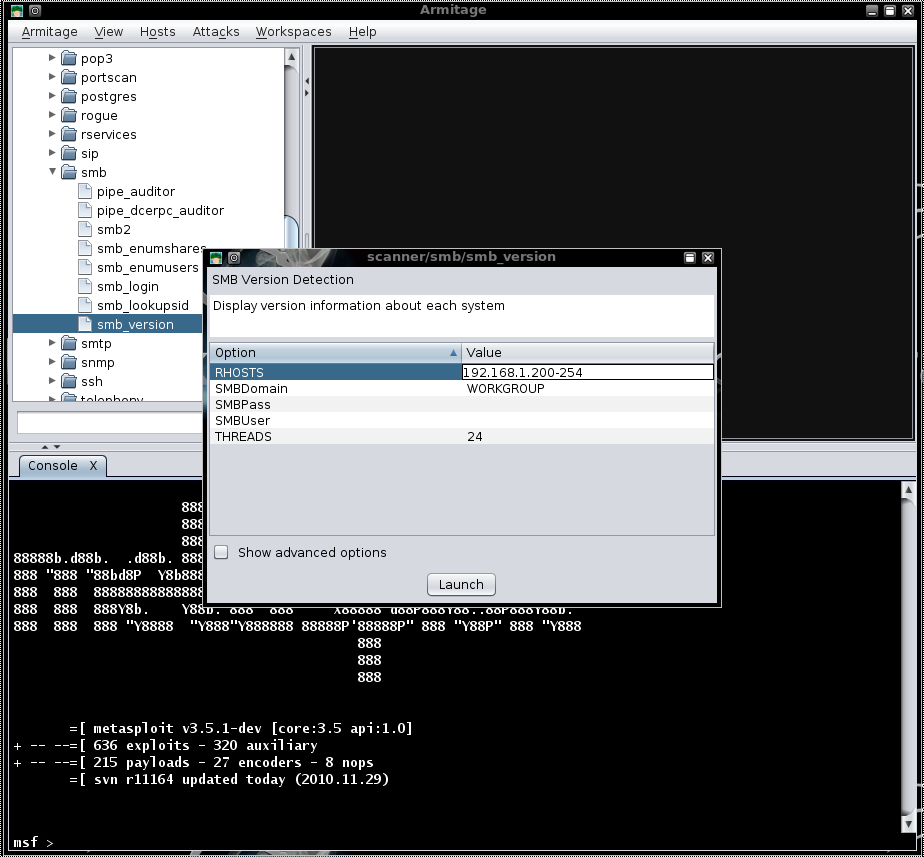Image resolution: width=924 pixels, height=857 pixels.
Task: Close the smb_version dialog
Action: pos(708,258)
